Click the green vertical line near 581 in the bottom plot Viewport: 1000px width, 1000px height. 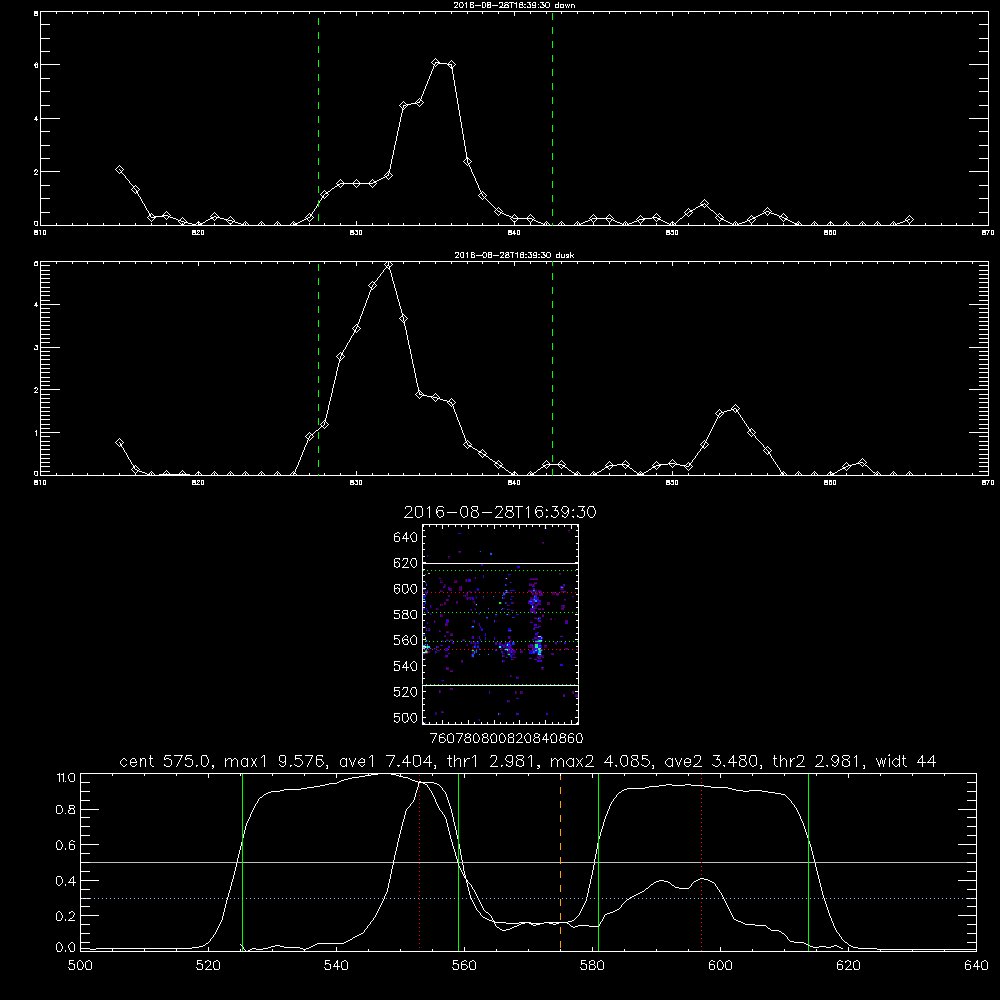pos(598,862)
